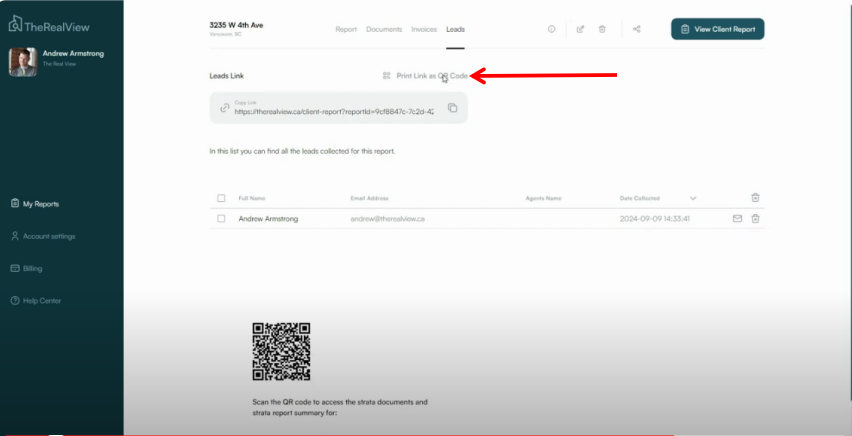Toggle the select-all leads checkbox

[221, 198]
